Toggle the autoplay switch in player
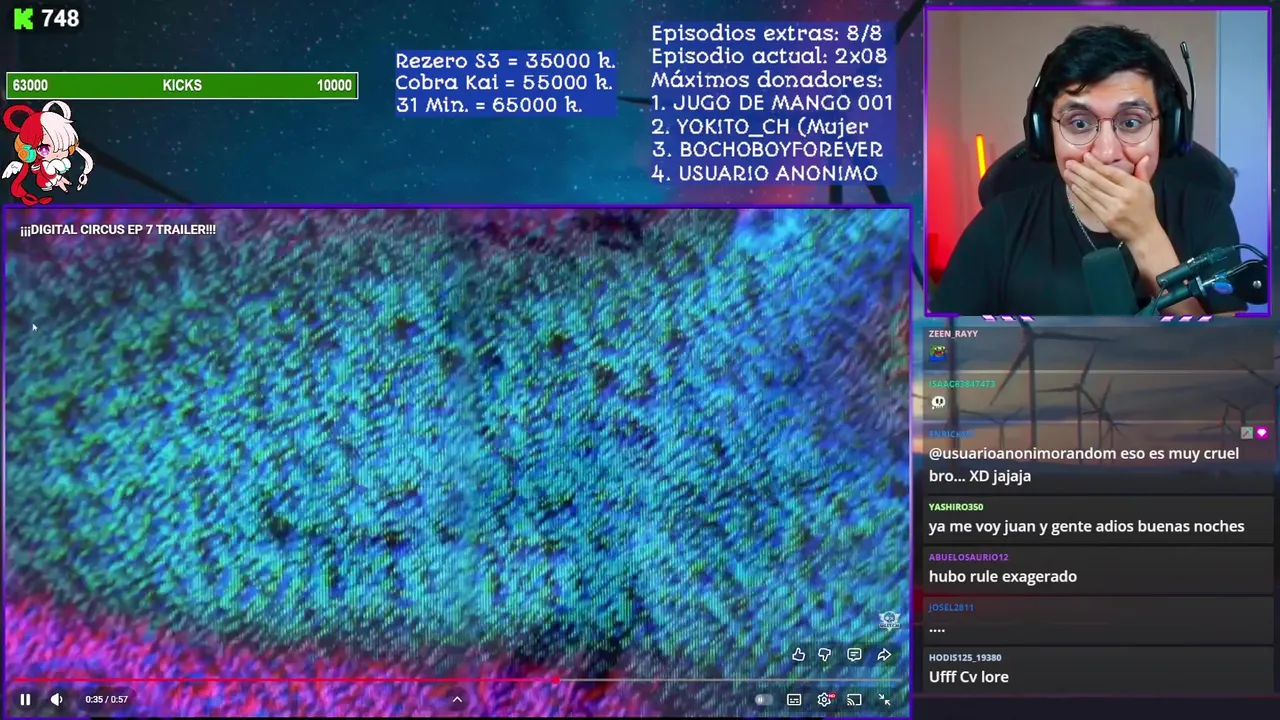Image resolution: width=1280 pixels, height=720 pixels. [763, 700]
